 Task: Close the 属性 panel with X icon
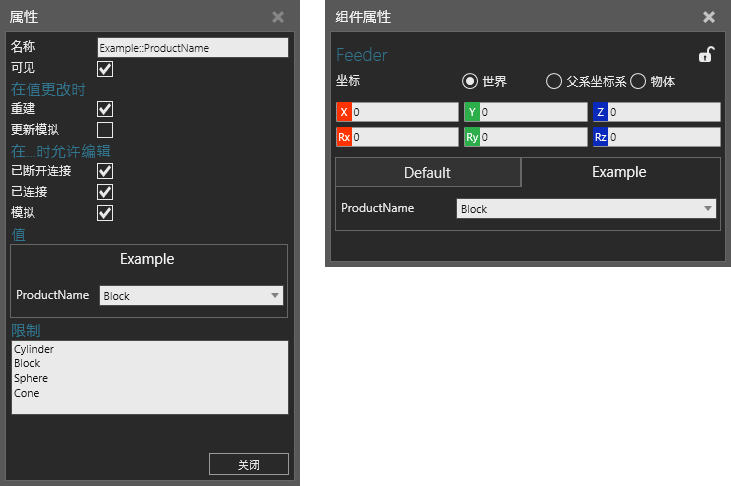click(x=278, y=17)
